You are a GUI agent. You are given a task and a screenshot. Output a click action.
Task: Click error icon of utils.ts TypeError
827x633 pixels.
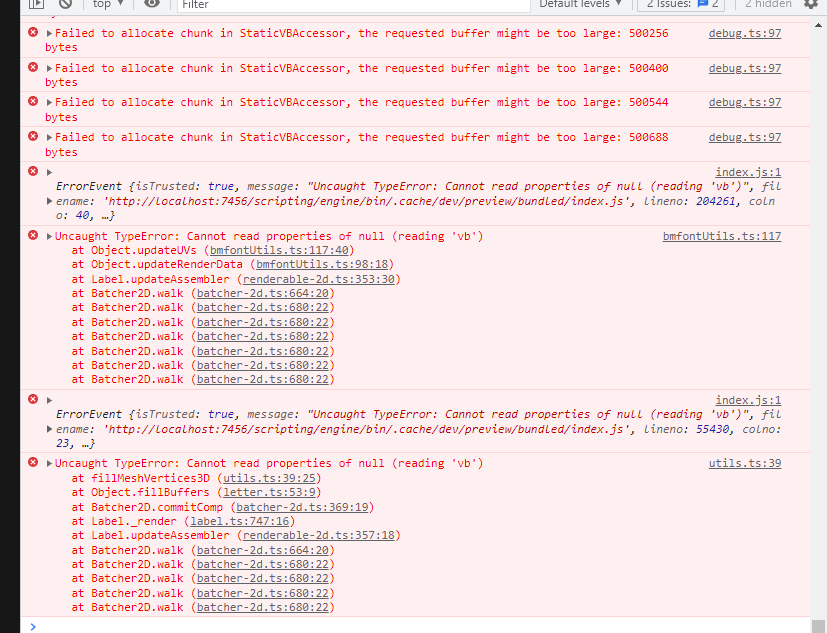point(33,462)
